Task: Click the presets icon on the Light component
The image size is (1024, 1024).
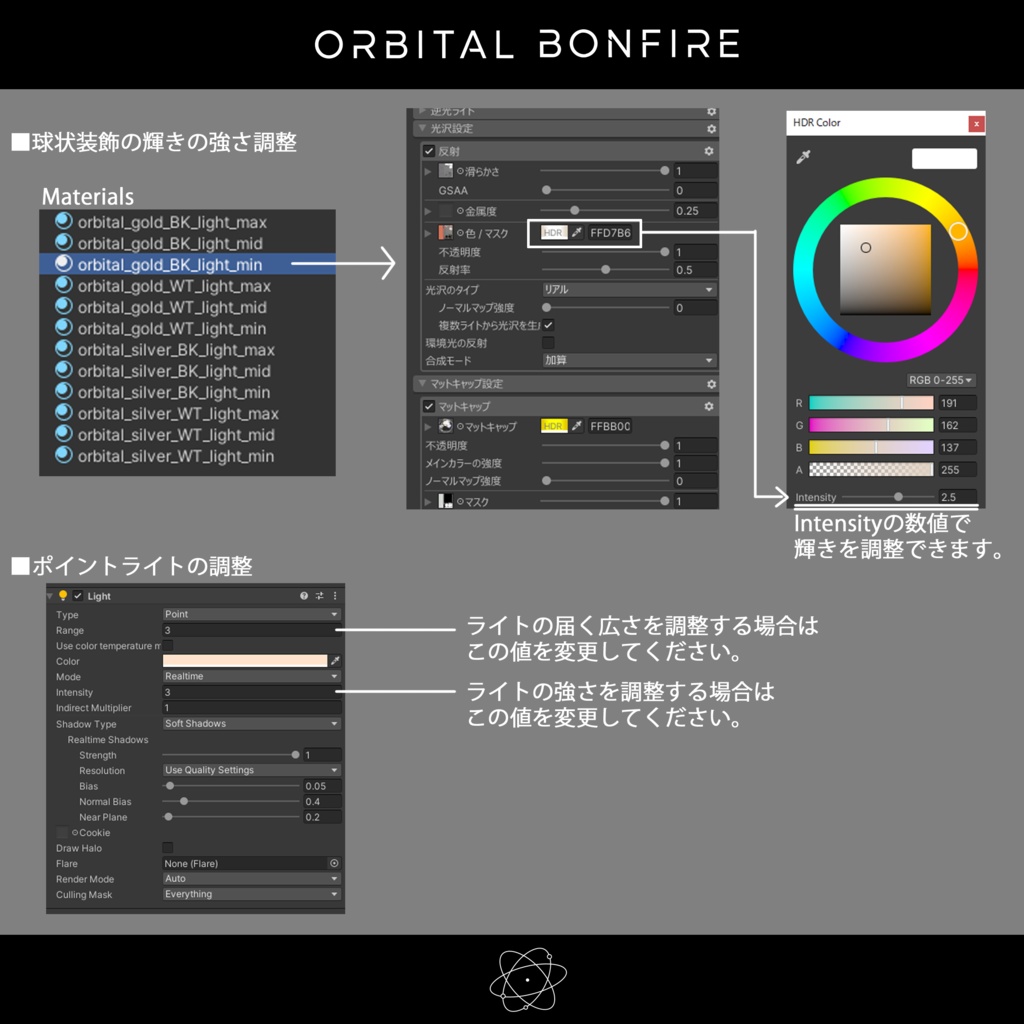Action: 319,596
